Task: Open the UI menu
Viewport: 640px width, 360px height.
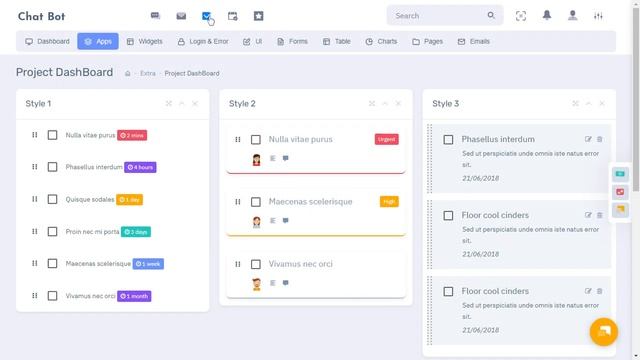Action: (x=252, y=41)
